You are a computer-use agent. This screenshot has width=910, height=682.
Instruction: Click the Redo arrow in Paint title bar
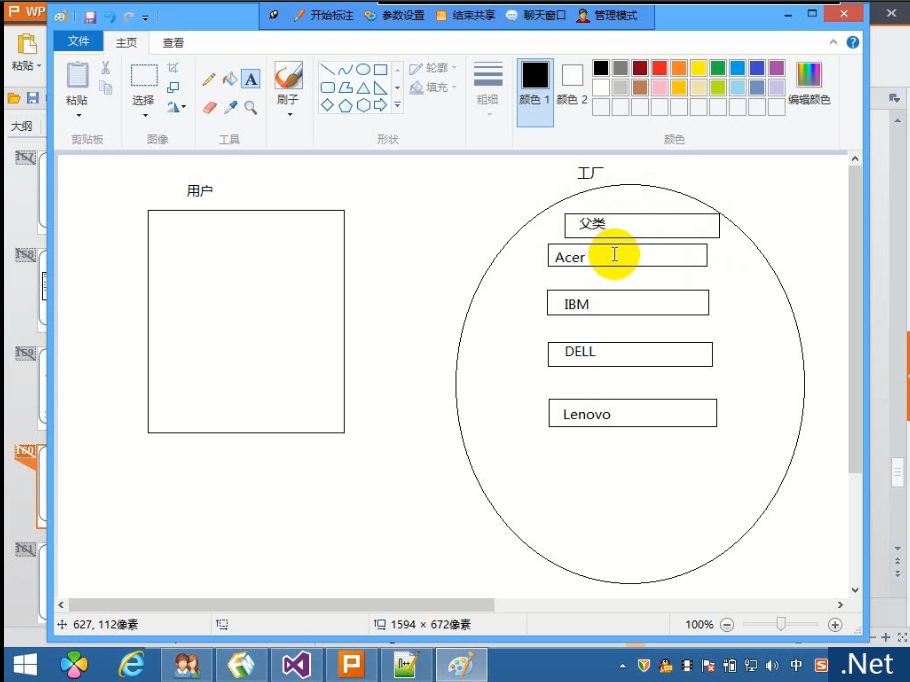[x=129, y=17]
